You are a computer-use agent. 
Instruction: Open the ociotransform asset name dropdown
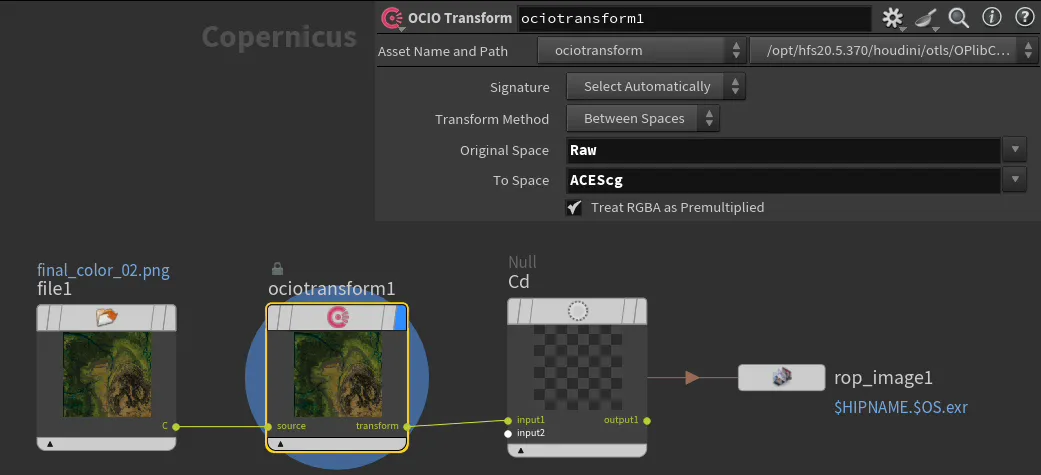pyautogui.click(x=641, y=50)
